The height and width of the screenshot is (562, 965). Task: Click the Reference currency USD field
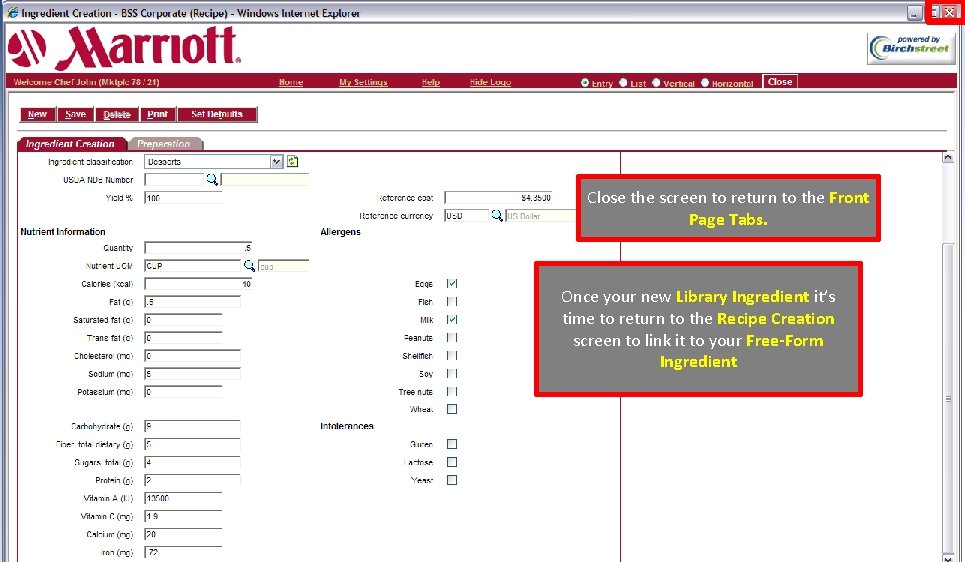466,215
